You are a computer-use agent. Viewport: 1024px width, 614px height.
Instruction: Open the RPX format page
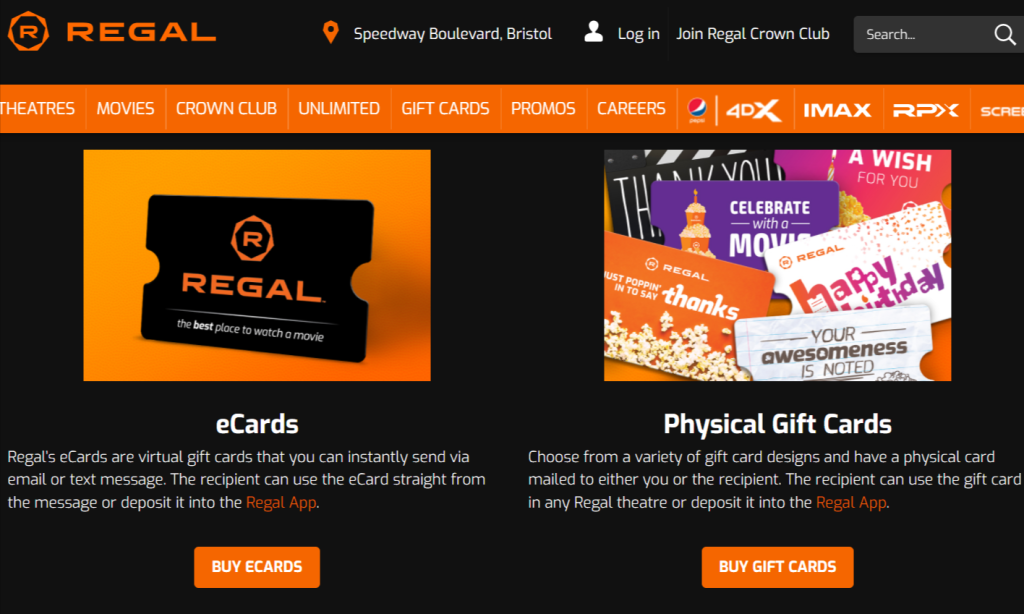(x=925, y=110)
